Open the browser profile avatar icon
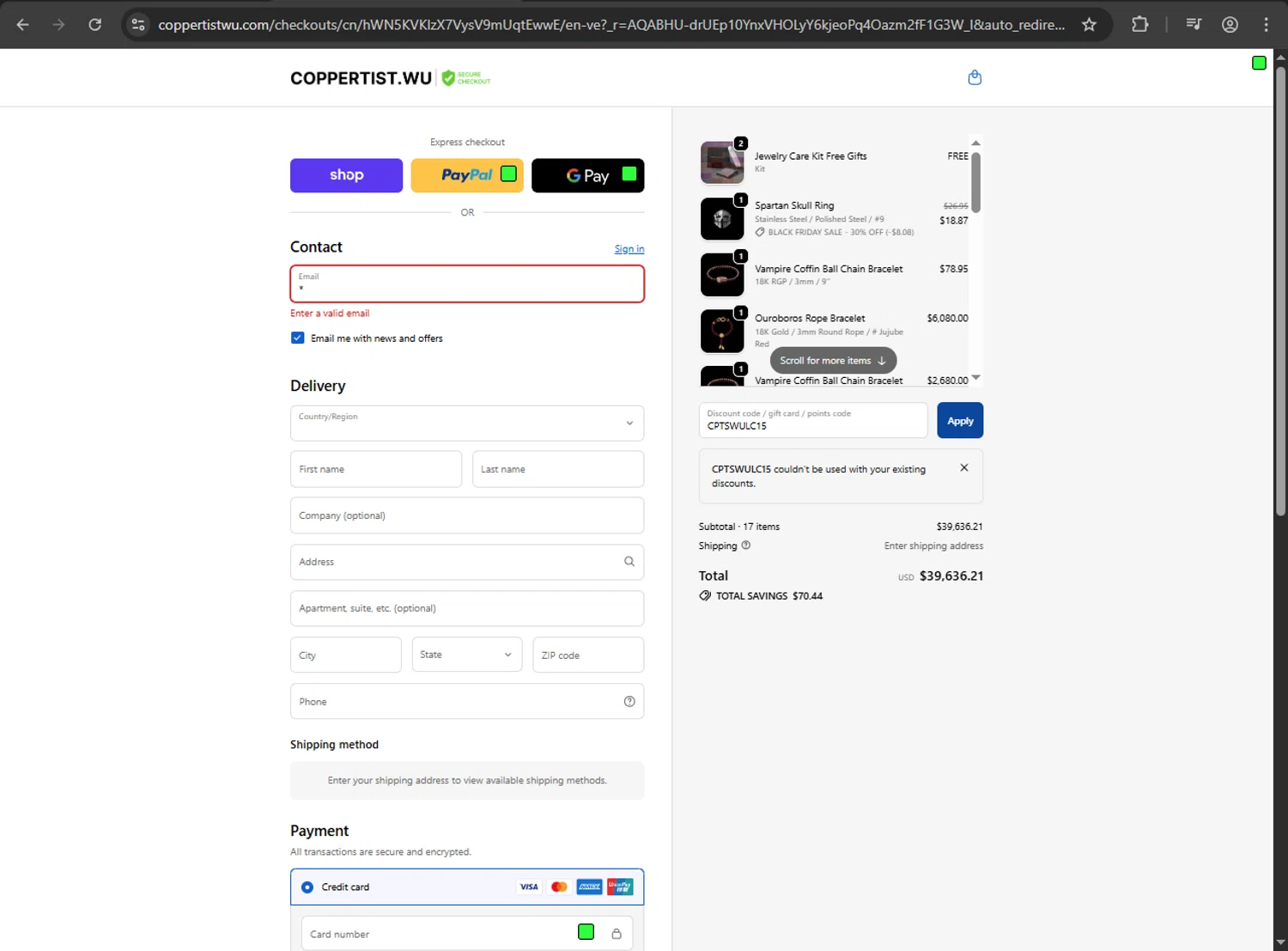1288x951 pixels. pyautogui.click(x=1230, y=25)
